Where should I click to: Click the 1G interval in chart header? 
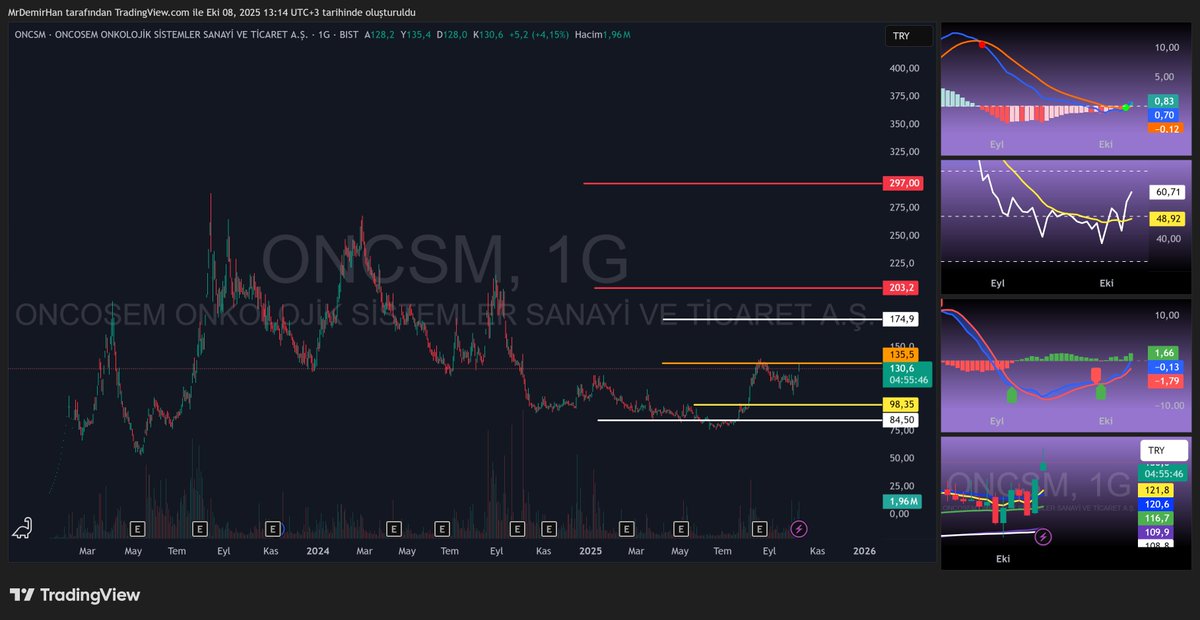point(323,35)
